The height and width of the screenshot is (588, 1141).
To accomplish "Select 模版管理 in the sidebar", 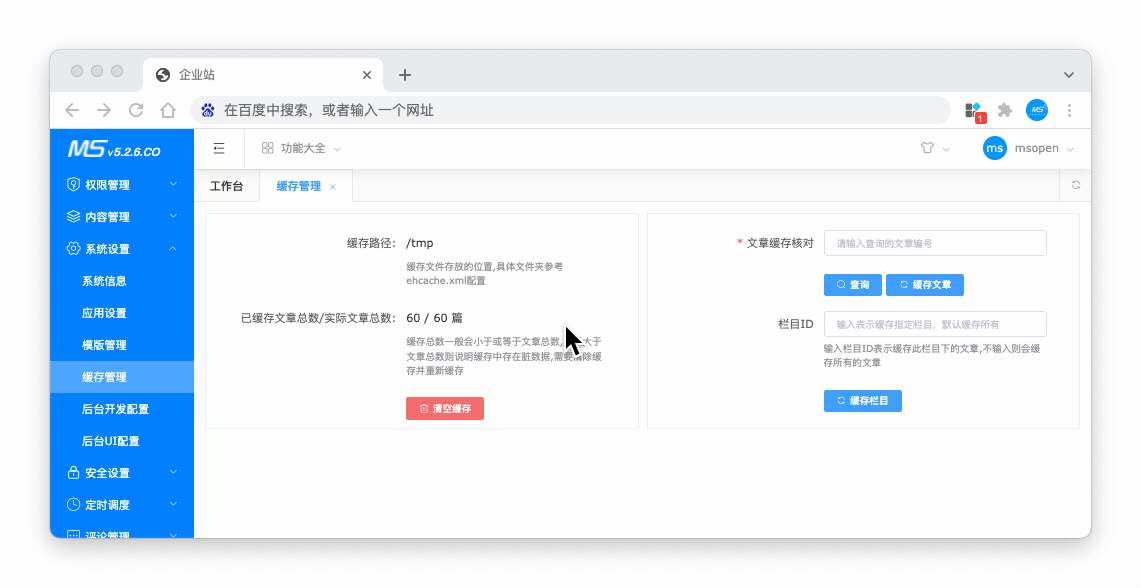I will [104, 345].
